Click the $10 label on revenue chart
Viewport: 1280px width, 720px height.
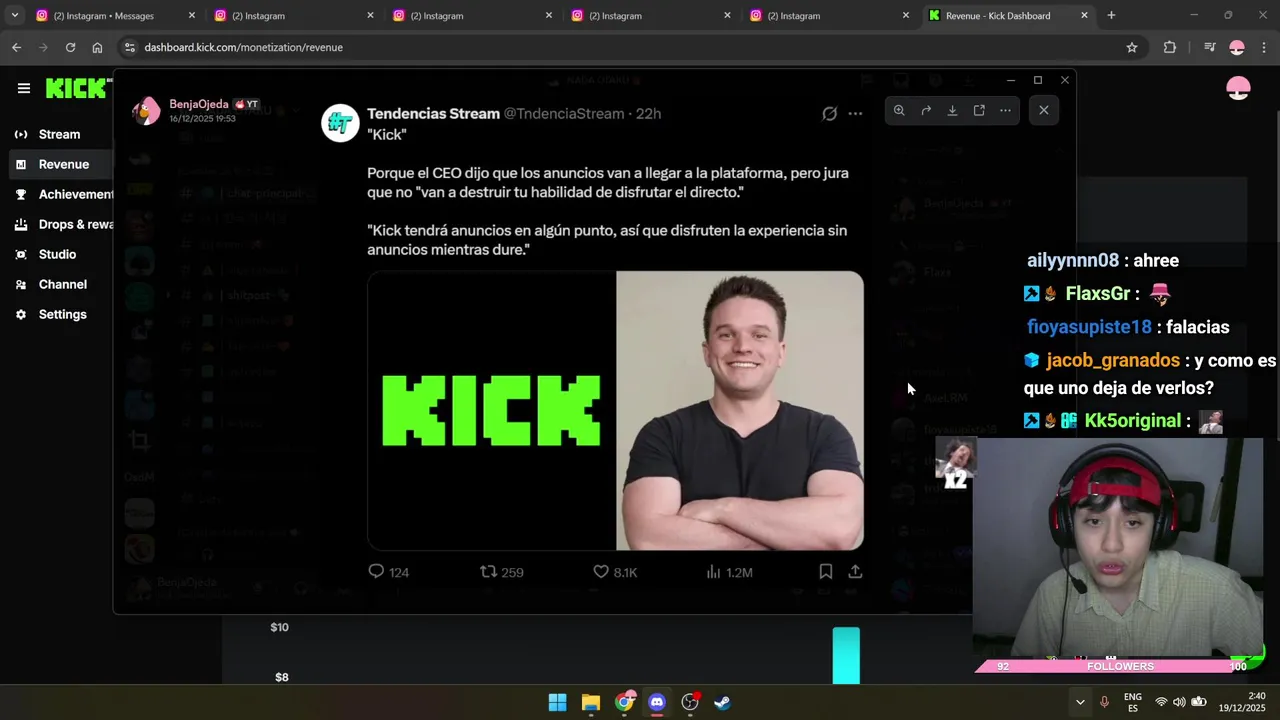pos(280,627)
